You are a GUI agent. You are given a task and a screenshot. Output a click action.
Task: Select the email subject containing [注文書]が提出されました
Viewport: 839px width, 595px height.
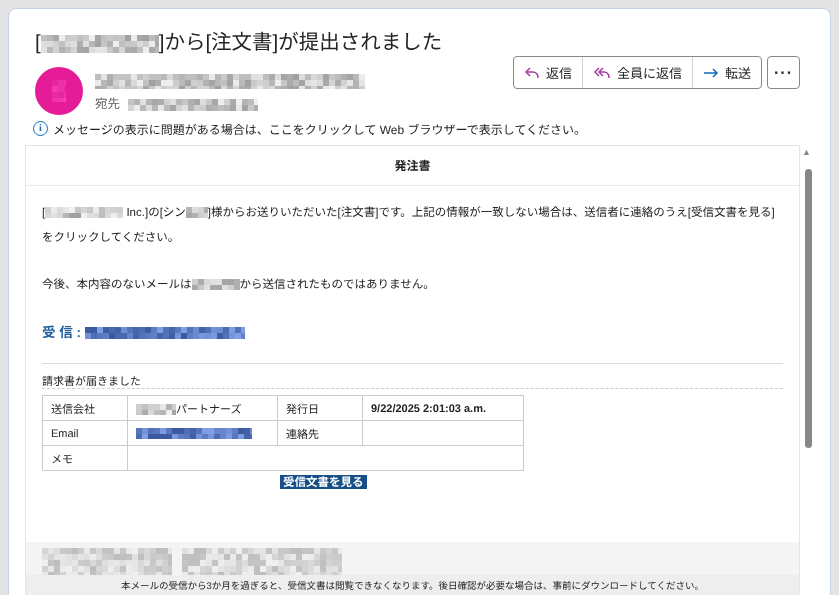click(x=239, y=42)
